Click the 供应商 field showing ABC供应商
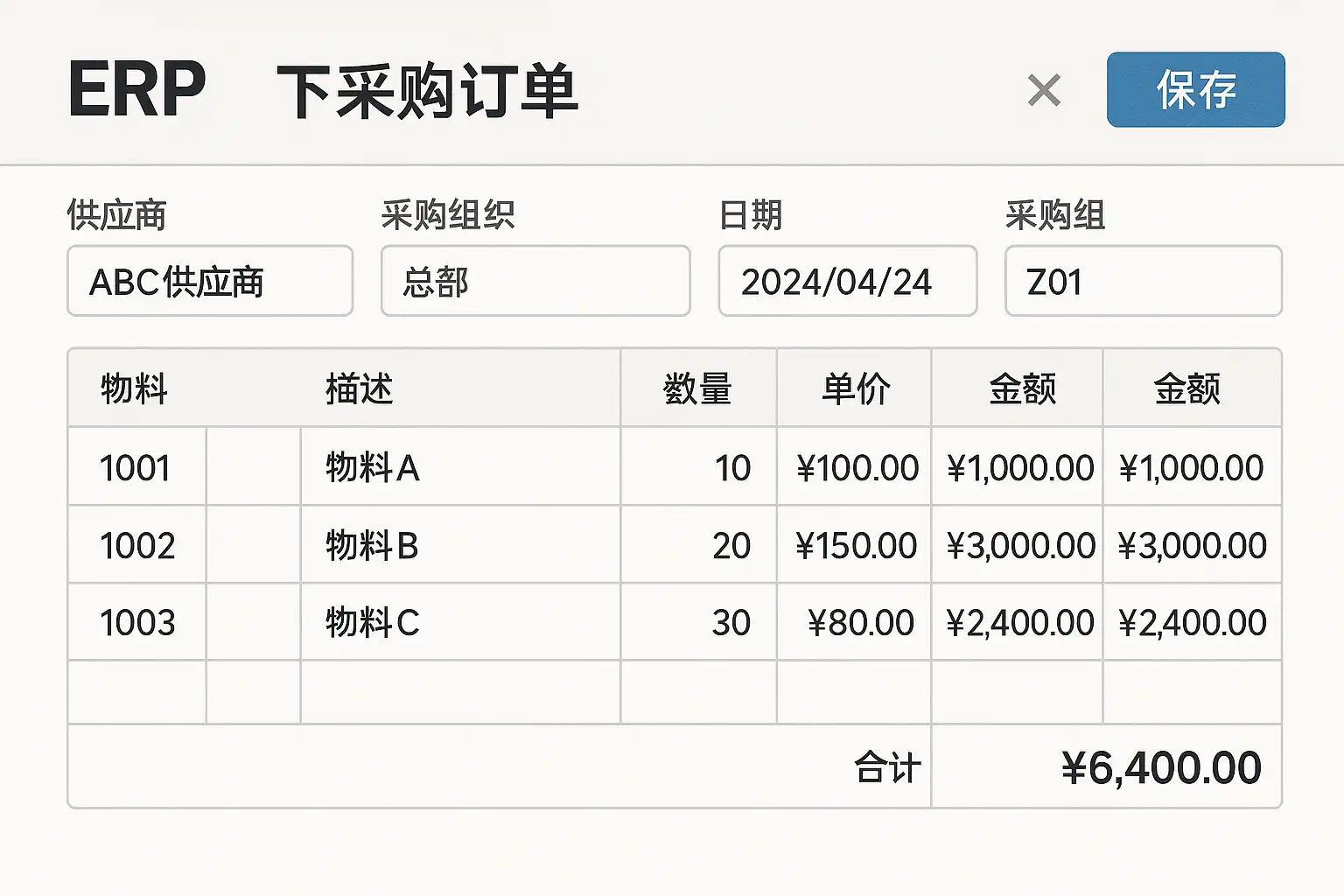 (x=210, y=281)
